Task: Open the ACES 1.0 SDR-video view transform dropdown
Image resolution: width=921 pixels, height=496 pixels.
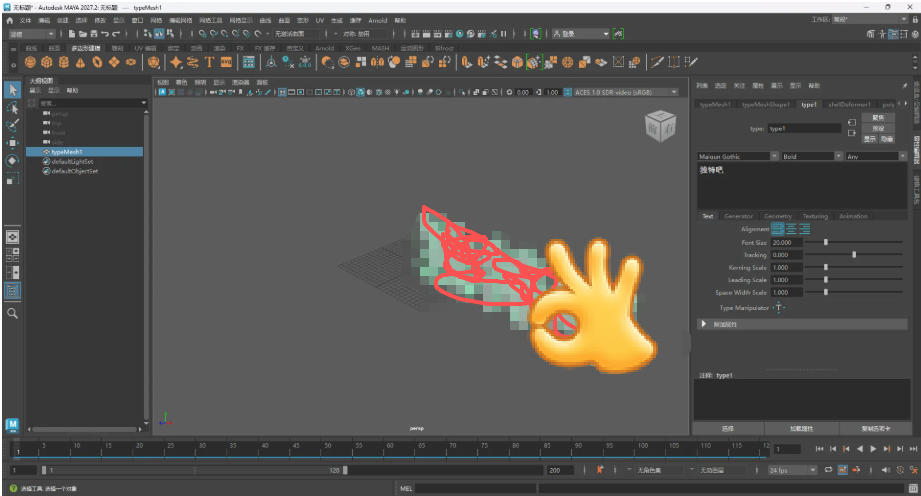Action: (626, 92)
